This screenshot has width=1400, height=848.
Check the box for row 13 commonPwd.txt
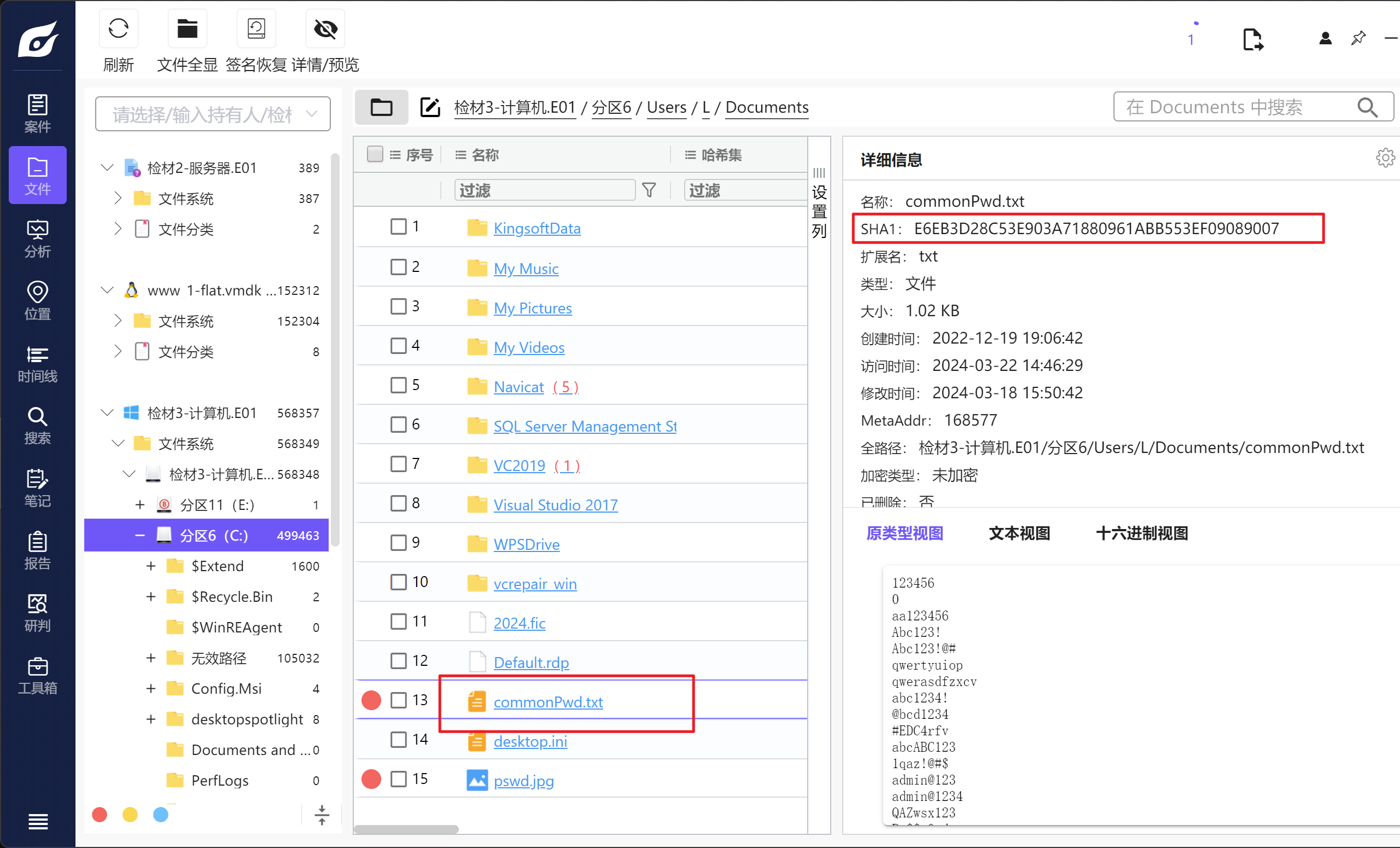[x=398, y=700]
